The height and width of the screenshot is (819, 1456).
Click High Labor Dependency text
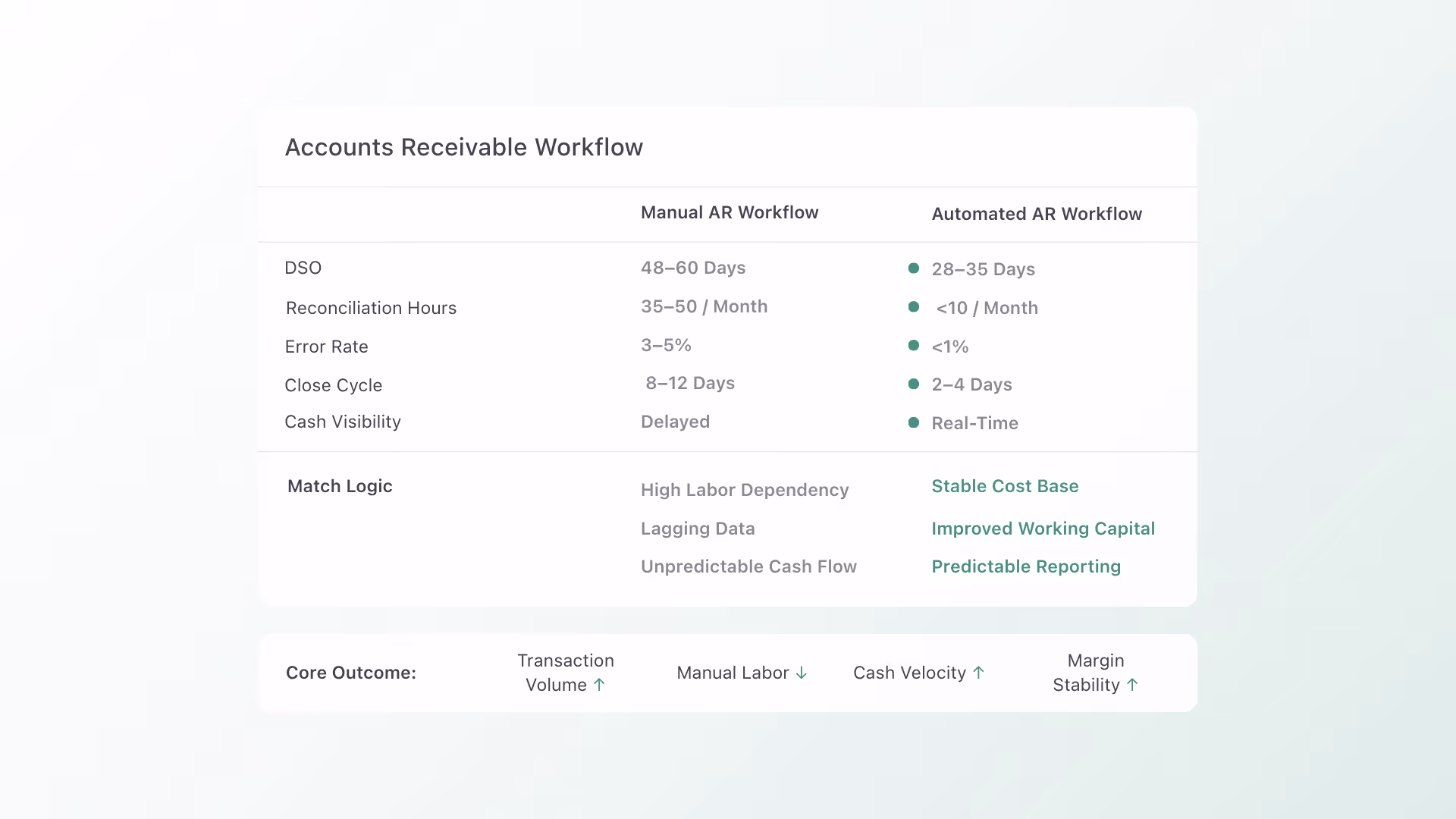click(745, 490)
